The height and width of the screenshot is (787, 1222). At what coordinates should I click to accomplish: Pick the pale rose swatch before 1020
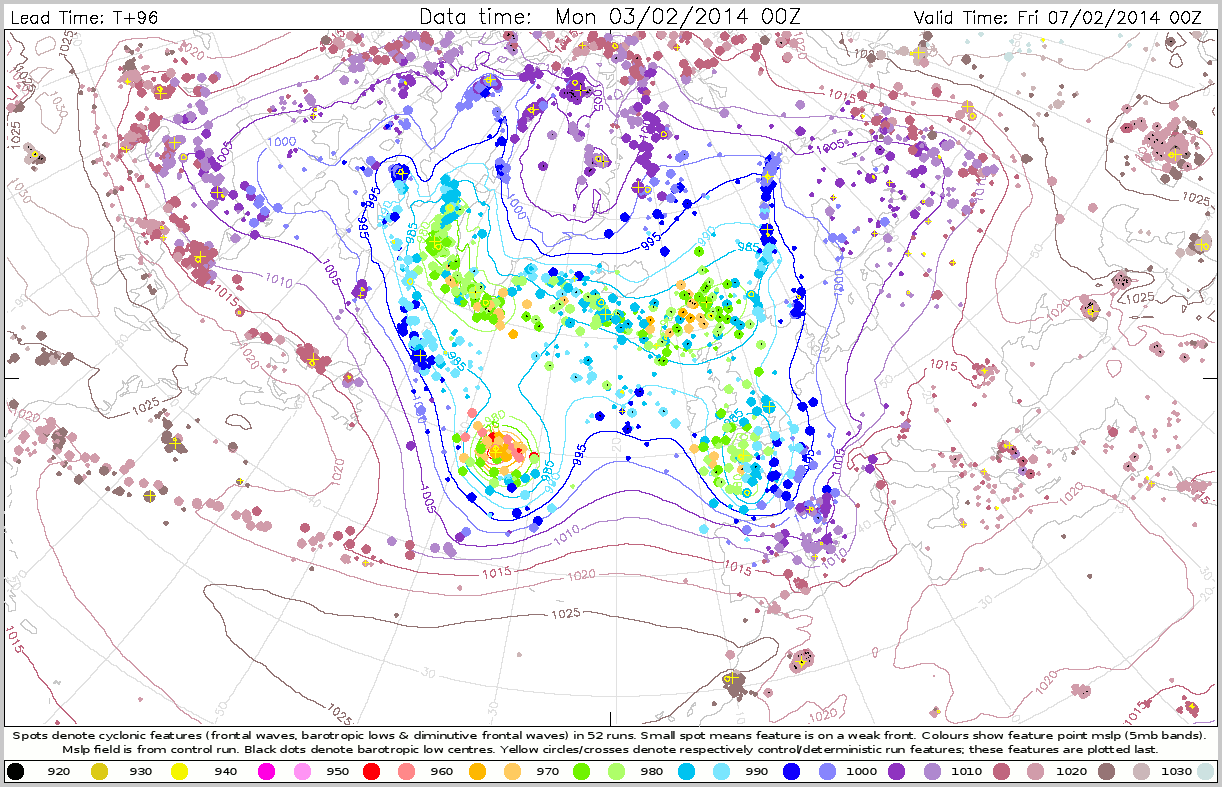tap(1035, 771)
